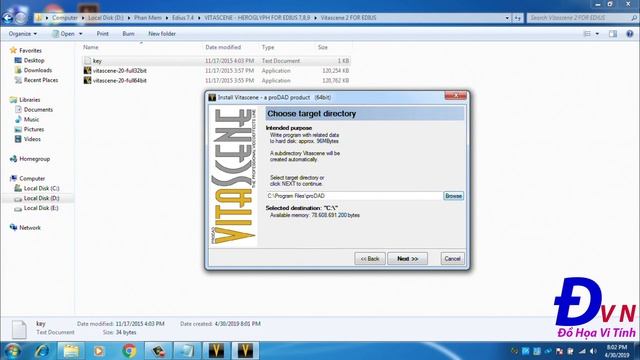This screenshot has height=360, width=640.
Task: Open Recent Places in sidebar
Action: (41, 80)
